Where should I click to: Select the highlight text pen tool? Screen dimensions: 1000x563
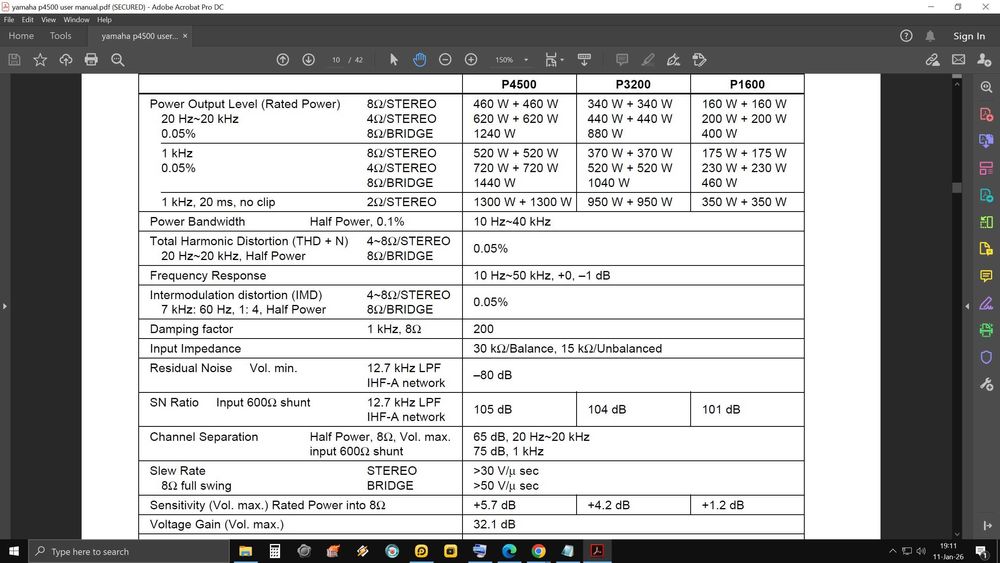[648, 60]
